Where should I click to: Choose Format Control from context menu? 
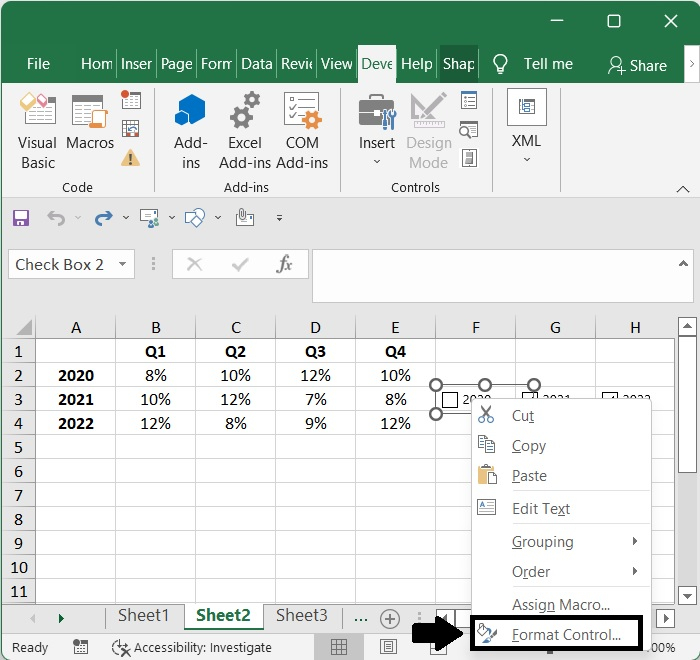[x=566, y=635]
